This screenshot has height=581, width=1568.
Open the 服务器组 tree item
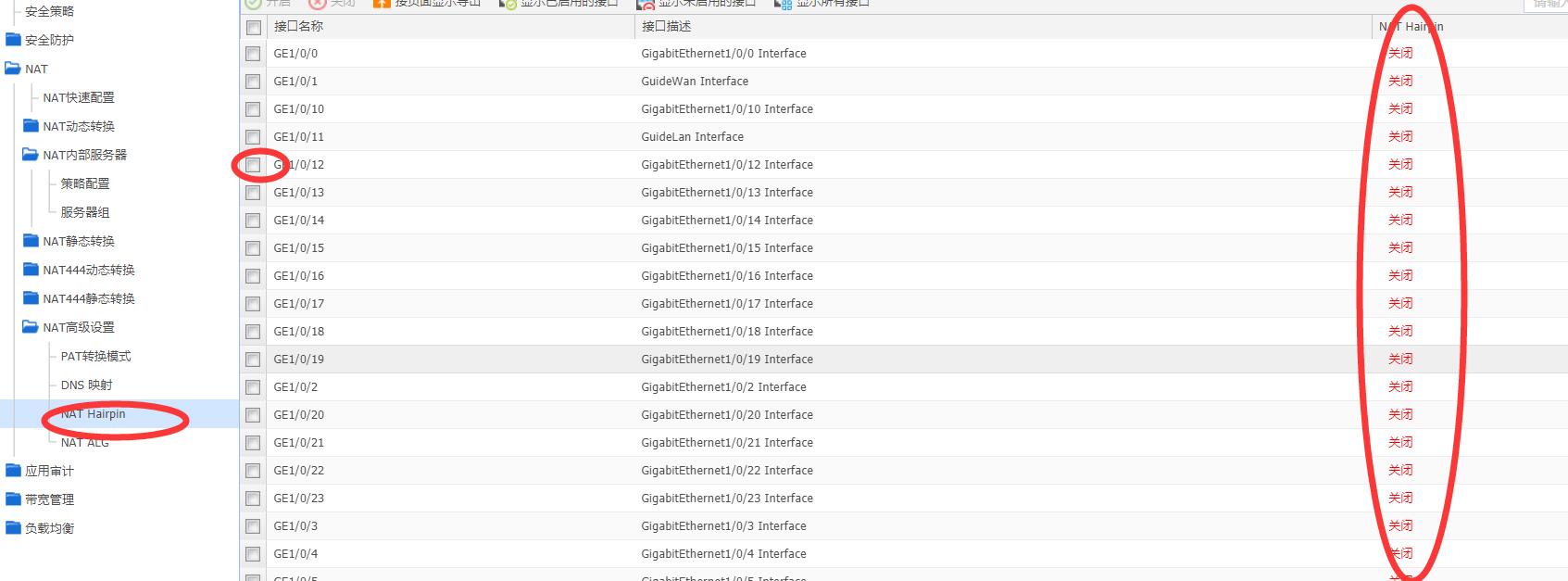pyautogui.click(x=85, y=212)
